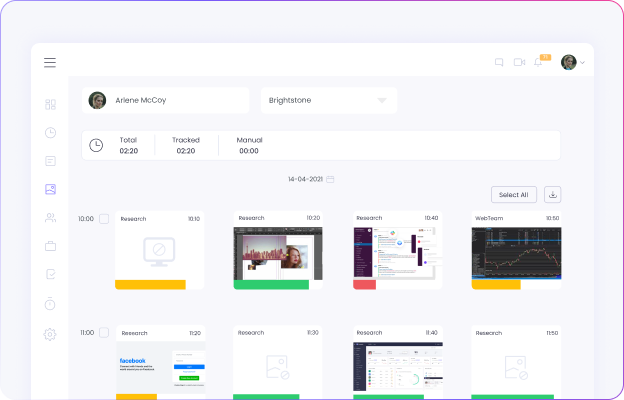Expand the profile menu chevron
Screen dimensions: 624x400
pos(583,62)
